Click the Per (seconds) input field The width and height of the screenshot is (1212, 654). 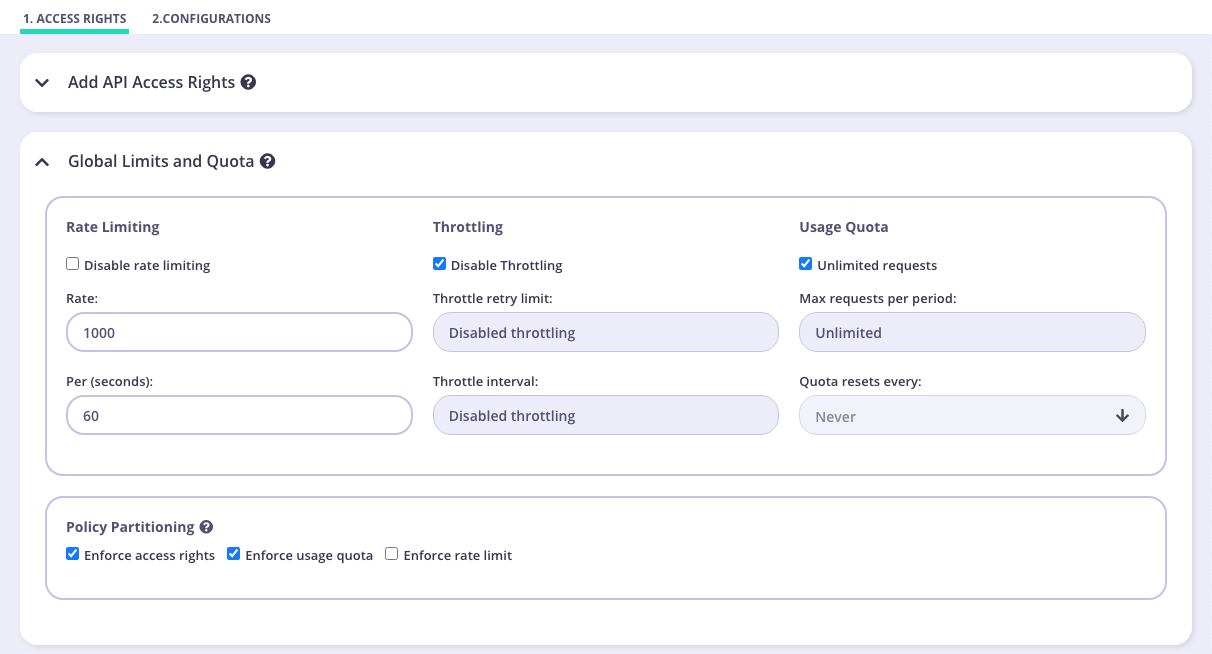coord(239,415)
